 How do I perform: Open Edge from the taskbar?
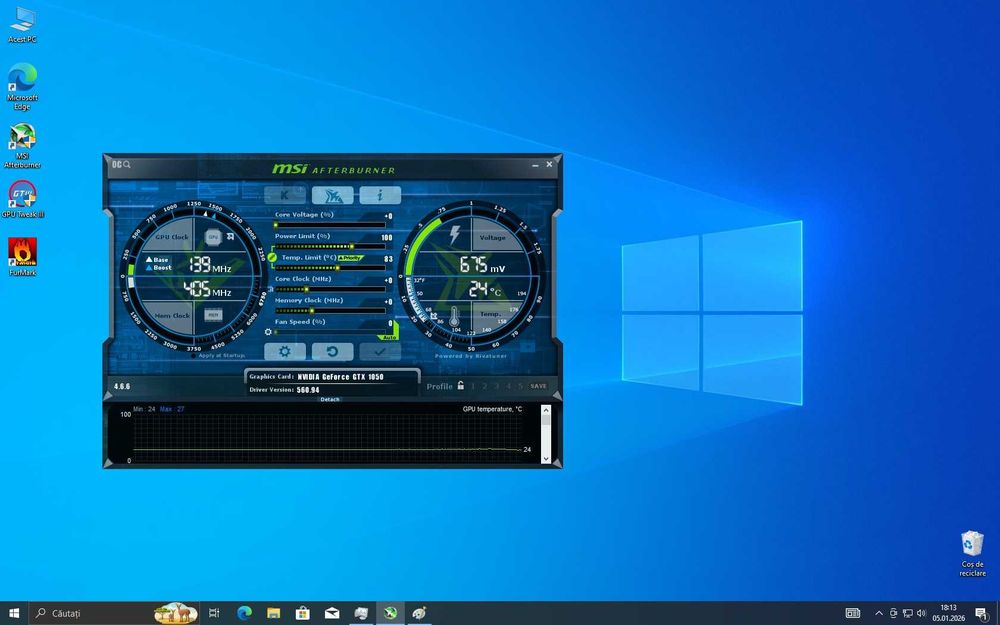click(x=244, y=613)
